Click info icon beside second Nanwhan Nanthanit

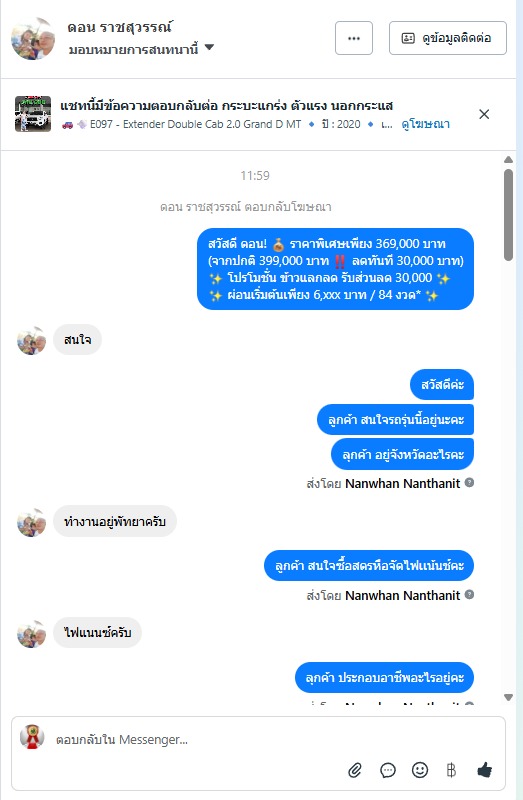[x=469, y=594]
